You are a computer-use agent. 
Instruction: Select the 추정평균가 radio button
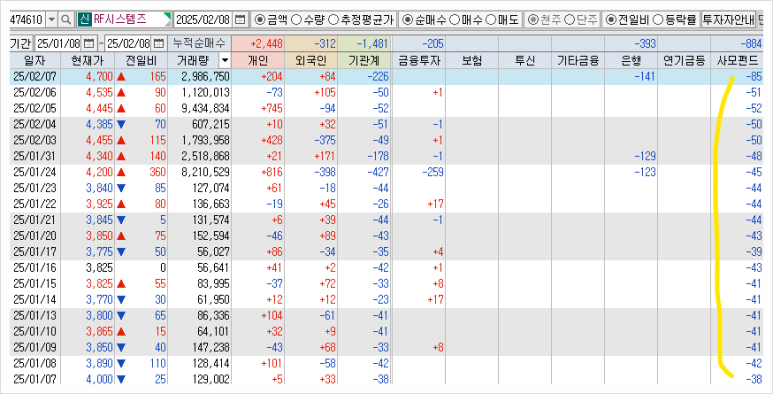tap(333, 20)
